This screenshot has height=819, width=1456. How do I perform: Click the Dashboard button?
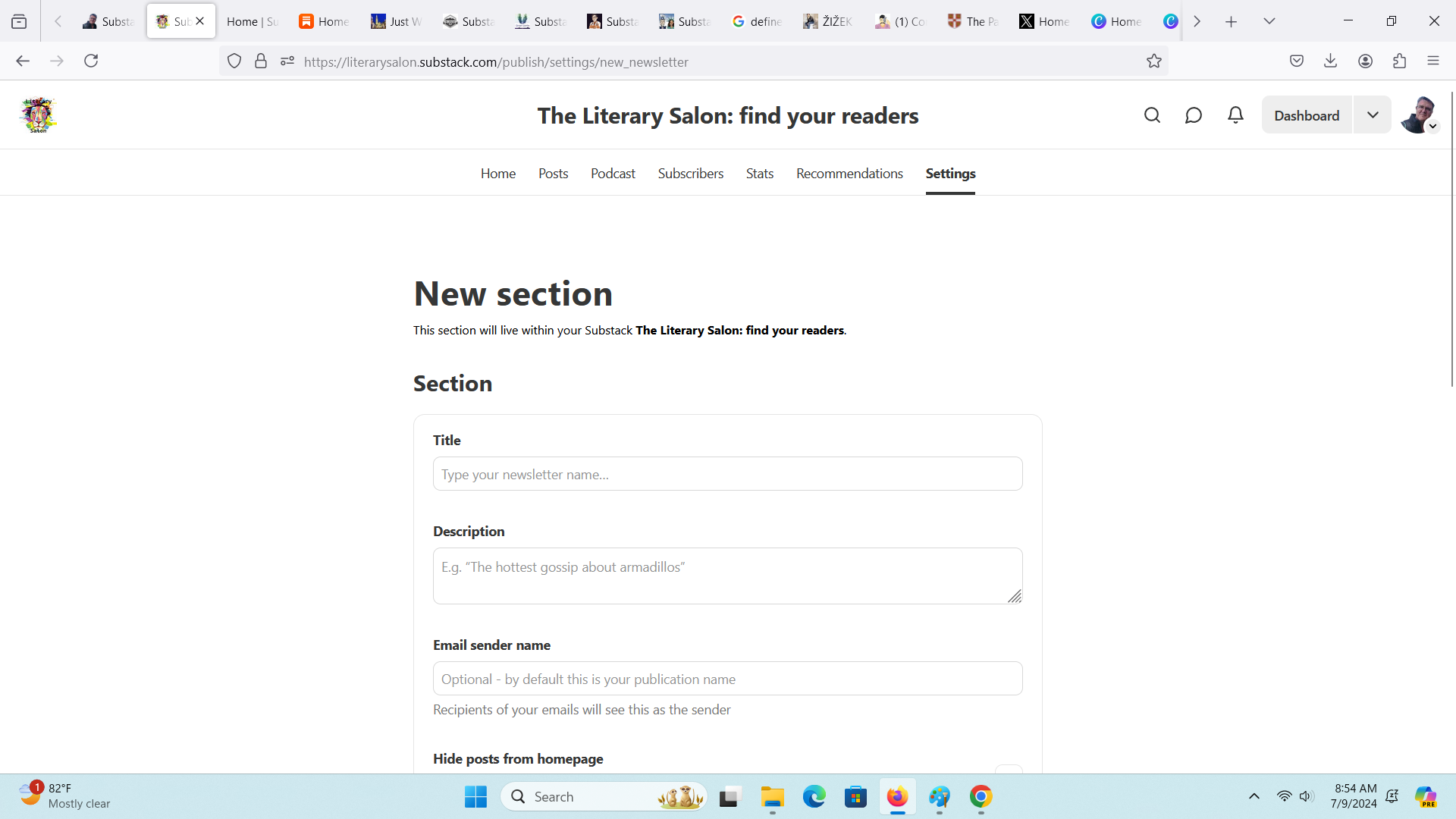click(1306, 115)
